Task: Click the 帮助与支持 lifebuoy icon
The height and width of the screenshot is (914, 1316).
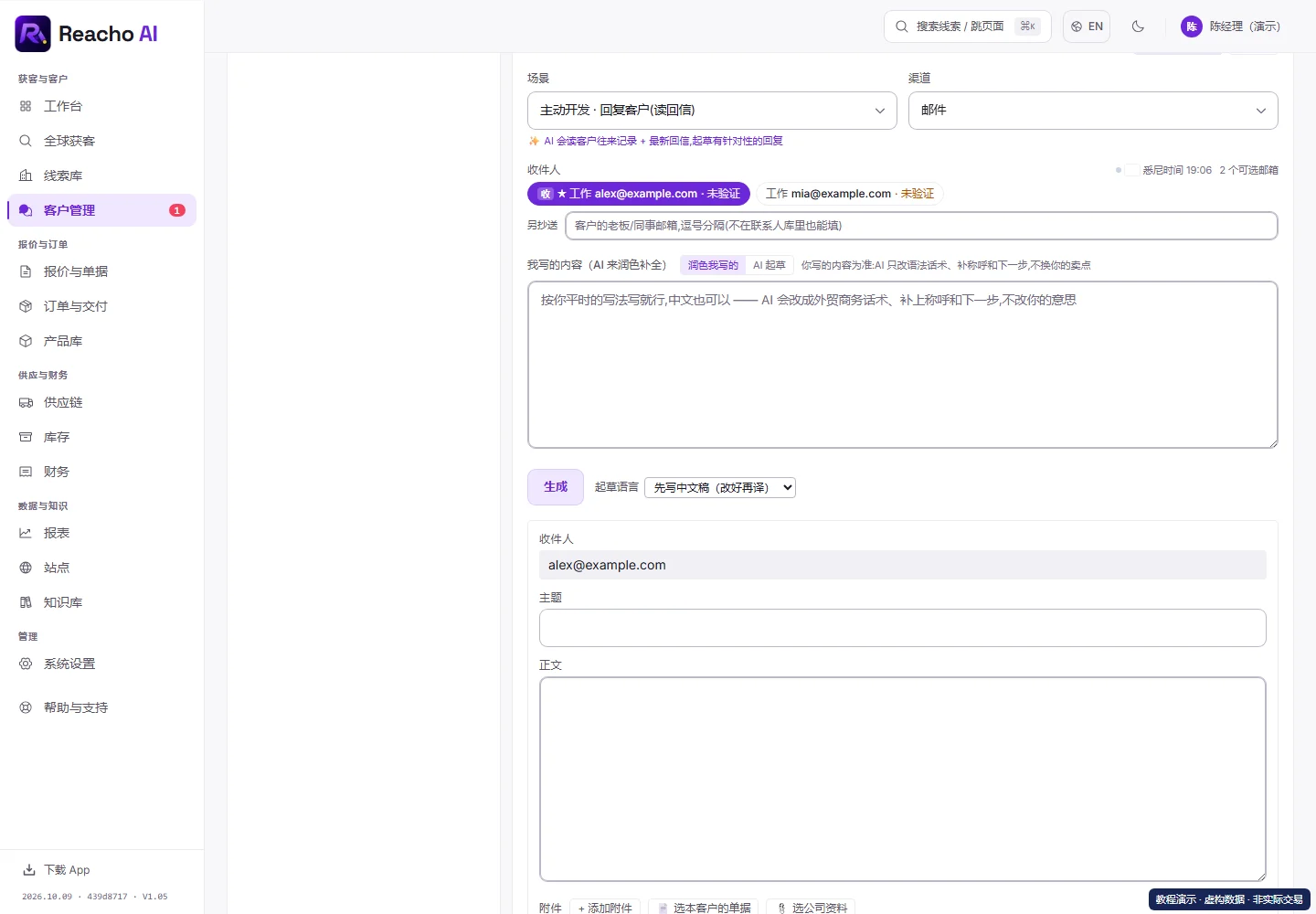Action: [x=26, y=707]
